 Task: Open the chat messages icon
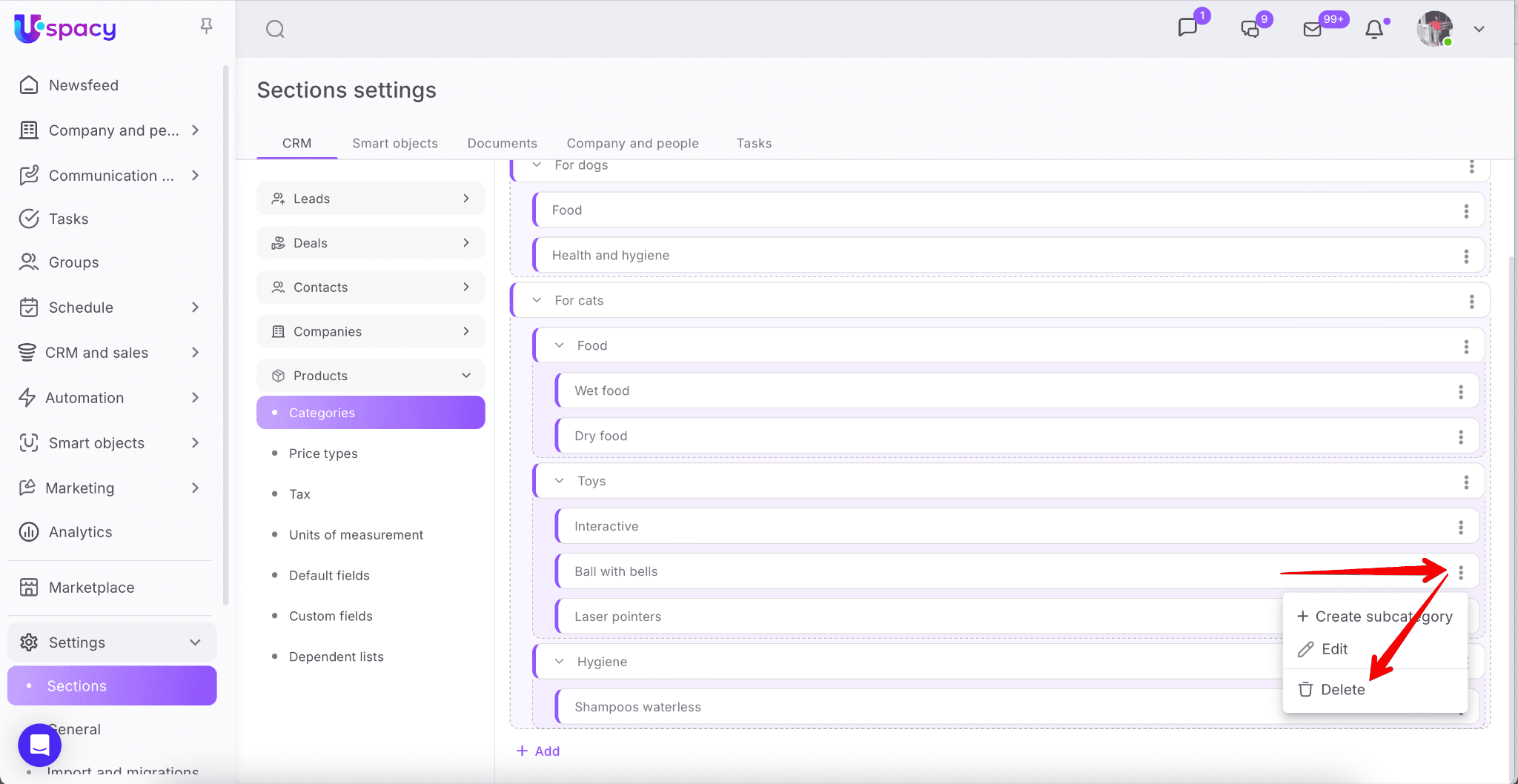pos(1187,28)
